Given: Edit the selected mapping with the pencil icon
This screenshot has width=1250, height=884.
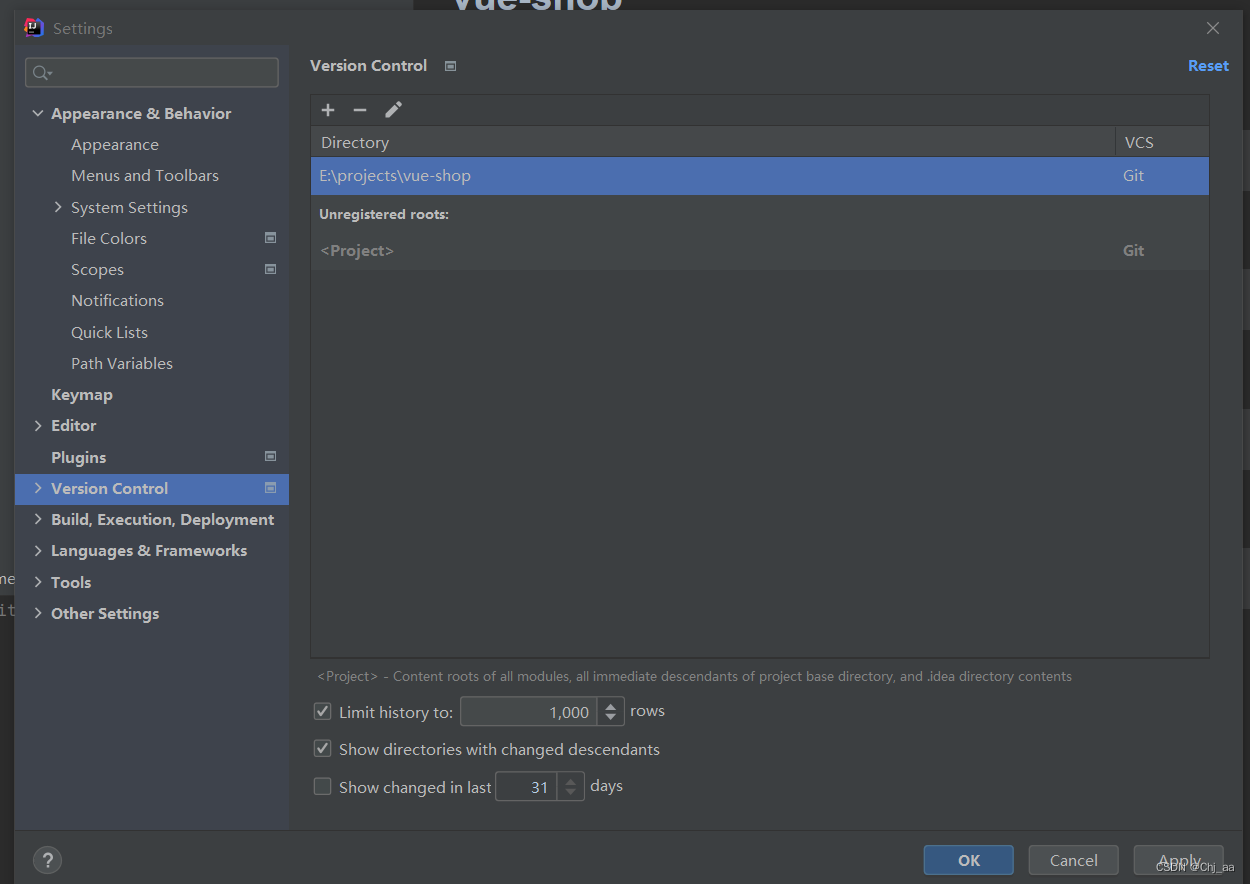Looking at the screenshot, I should [x=393, y=110].
